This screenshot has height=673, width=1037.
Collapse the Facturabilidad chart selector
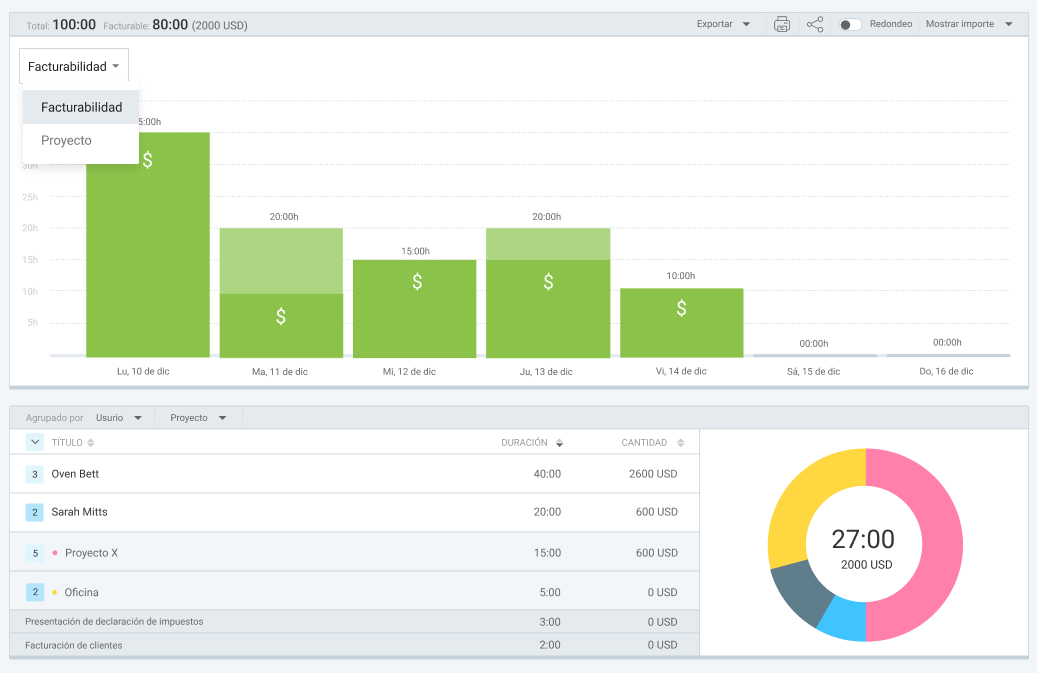point(74,66)
